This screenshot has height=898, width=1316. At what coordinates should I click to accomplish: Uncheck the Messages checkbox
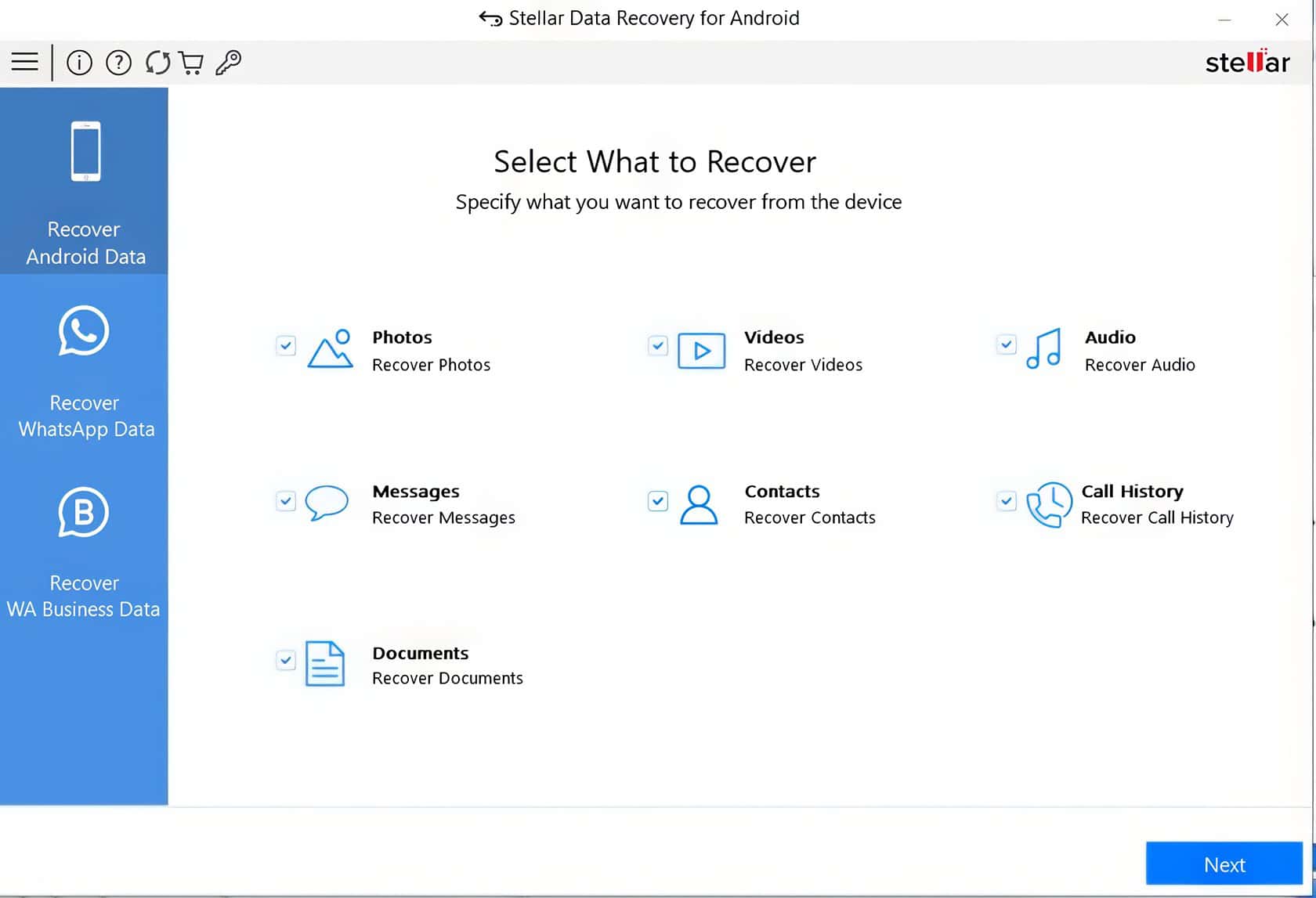click(286, 500)
